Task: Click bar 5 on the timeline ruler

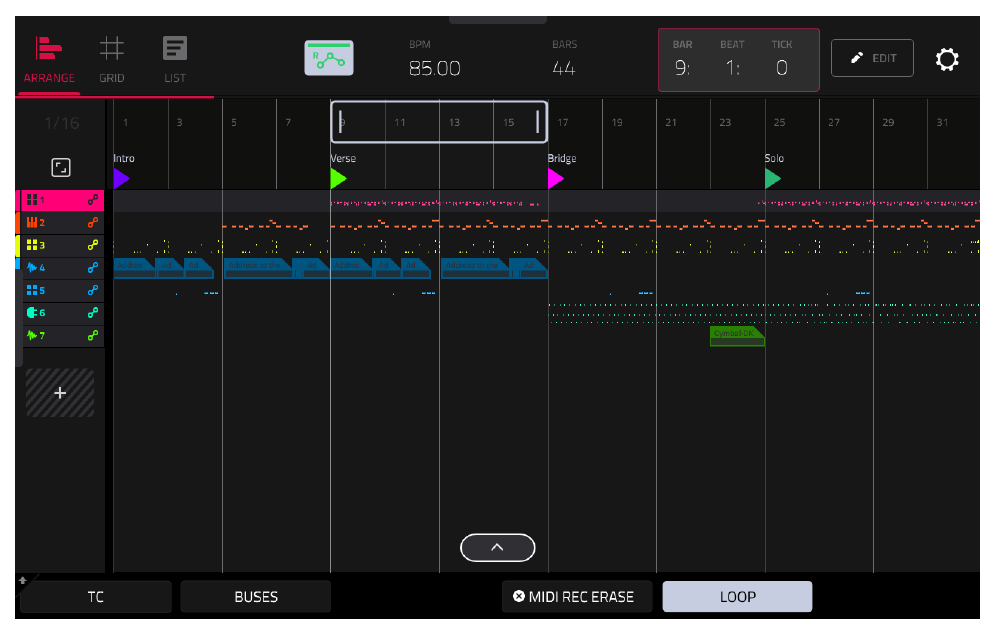Action: click(234, 122)
